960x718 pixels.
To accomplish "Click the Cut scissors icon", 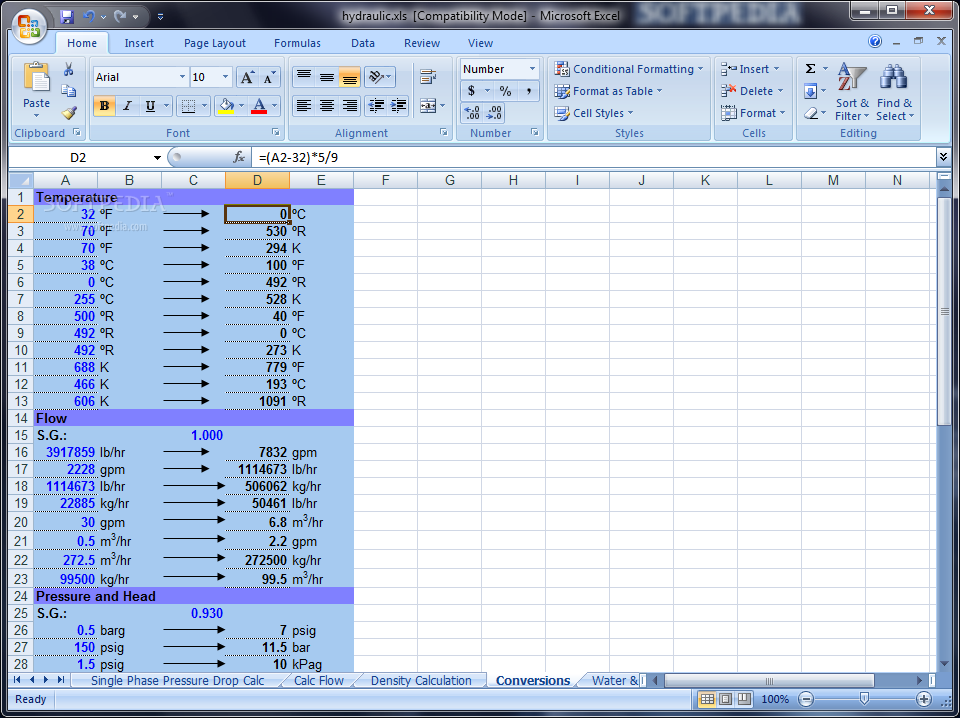I will point(69,69).
